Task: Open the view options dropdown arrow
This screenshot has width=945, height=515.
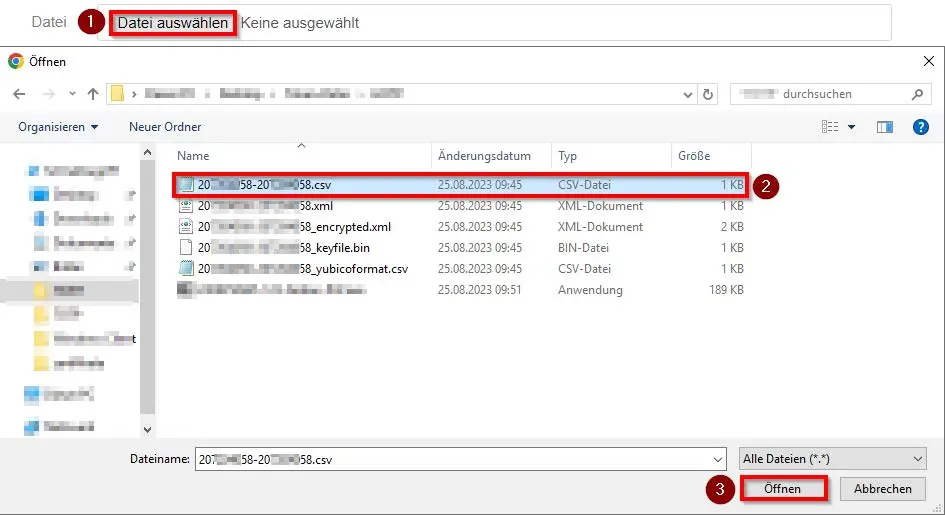Action: point(852,127)
